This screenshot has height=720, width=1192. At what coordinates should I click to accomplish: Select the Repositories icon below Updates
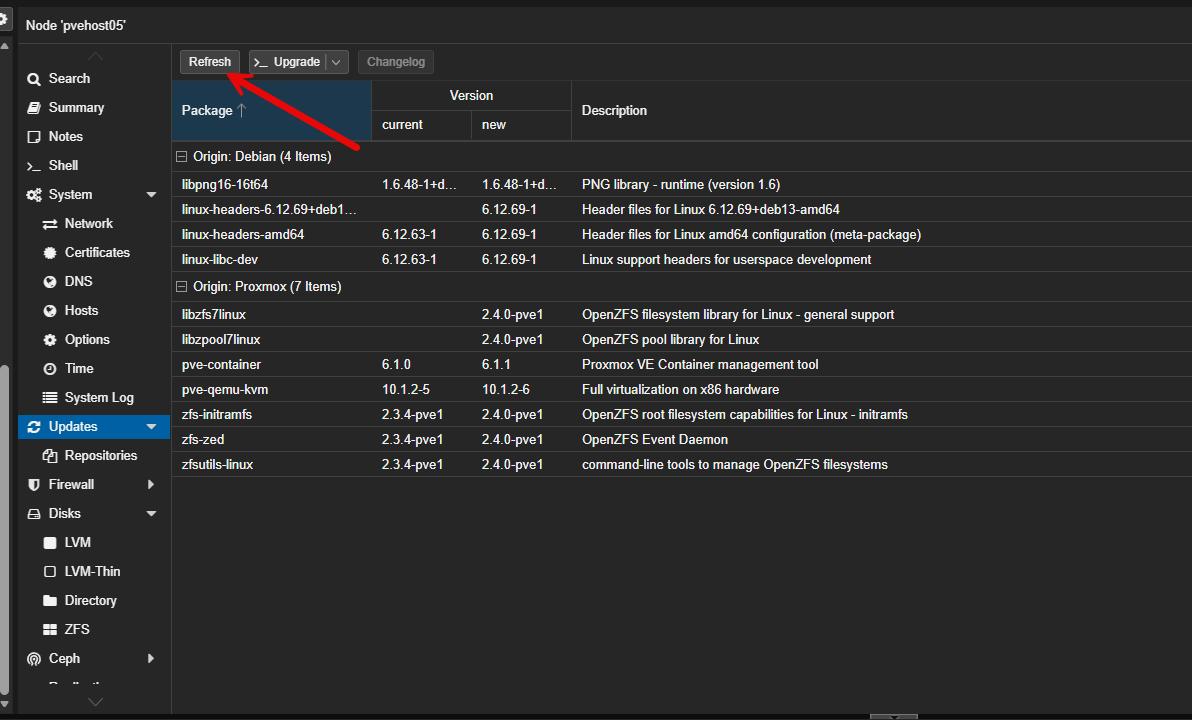click(x=52, y=455)
